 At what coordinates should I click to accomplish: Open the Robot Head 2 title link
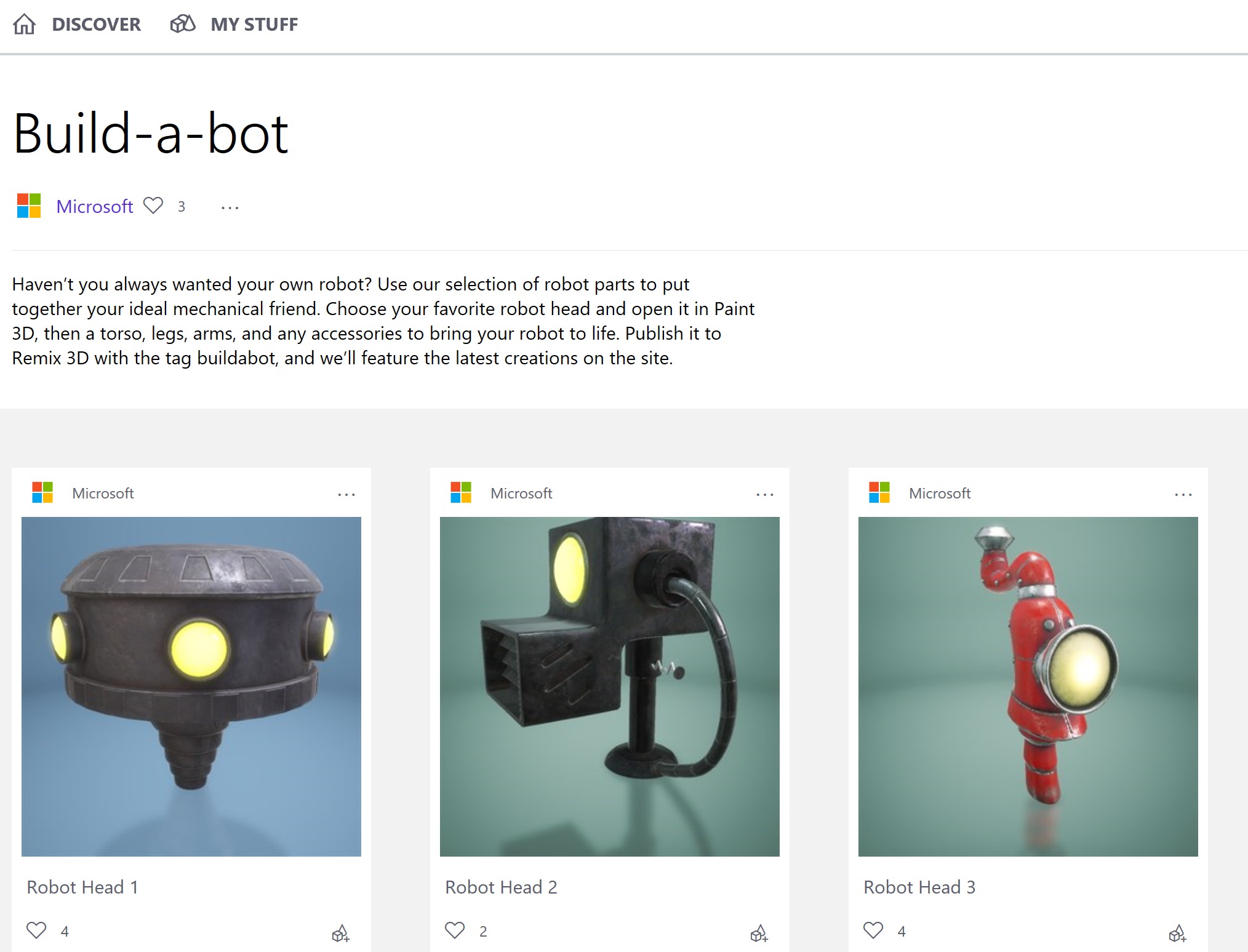pos(501,887)
